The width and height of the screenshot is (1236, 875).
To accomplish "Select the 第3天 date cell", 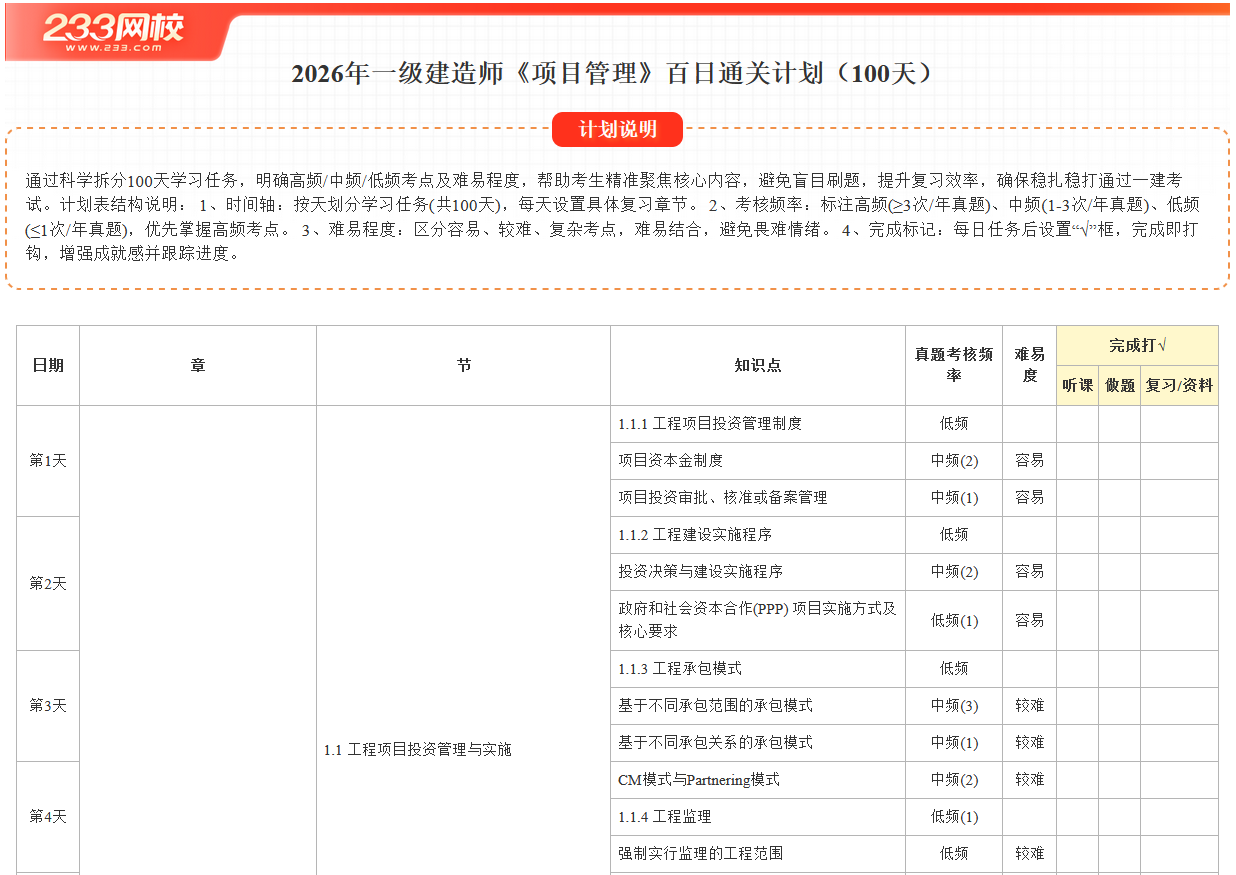I will click(x=48, y=706).
